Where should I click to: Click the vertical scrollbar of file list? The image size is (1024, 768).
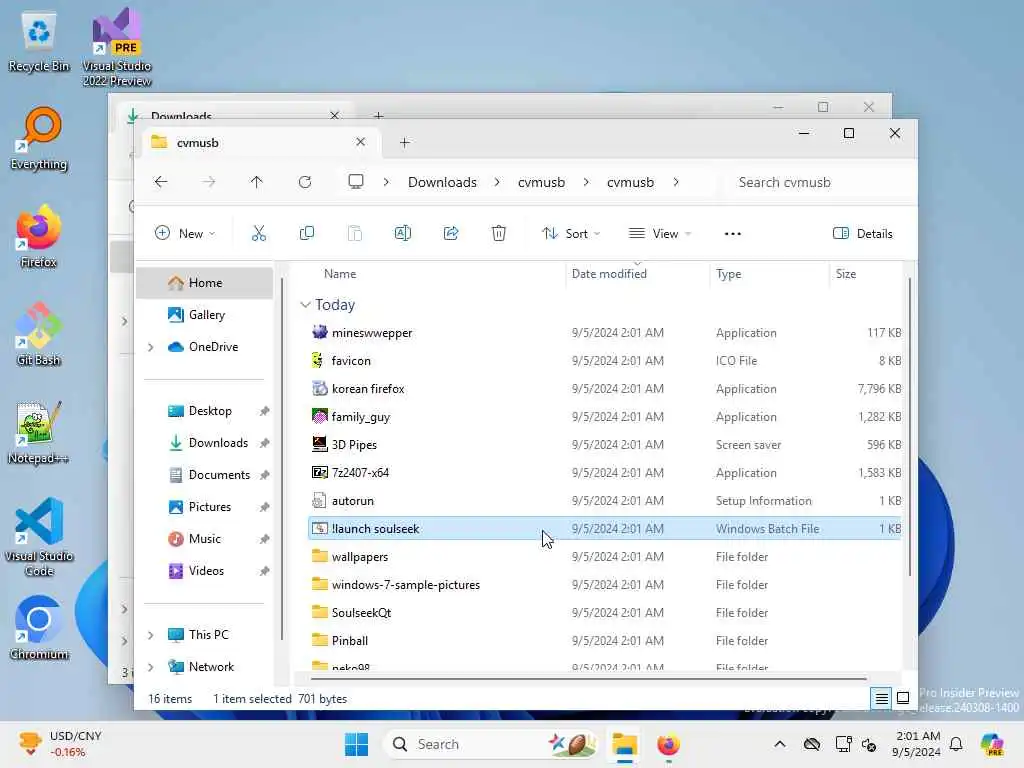tap(909, 426)
